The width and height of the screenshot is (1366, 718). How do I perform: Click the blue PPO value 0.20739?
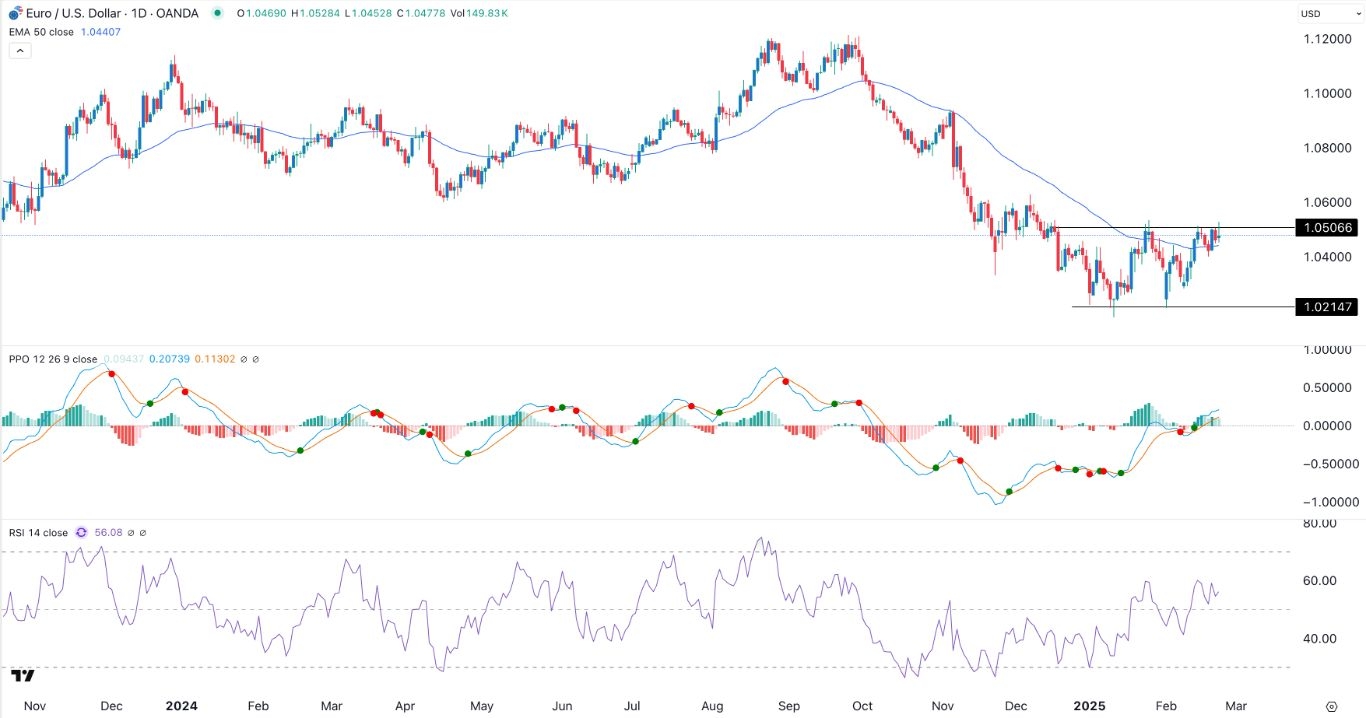170,359
